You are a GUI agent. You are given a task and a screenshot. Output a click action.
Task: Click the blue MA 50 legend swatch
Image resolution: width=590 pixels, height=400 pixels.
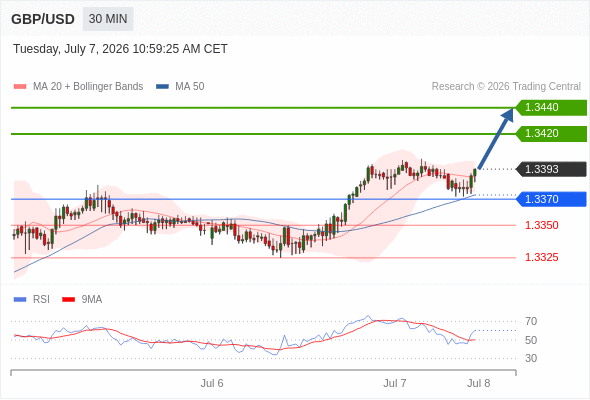click(162, 87)
